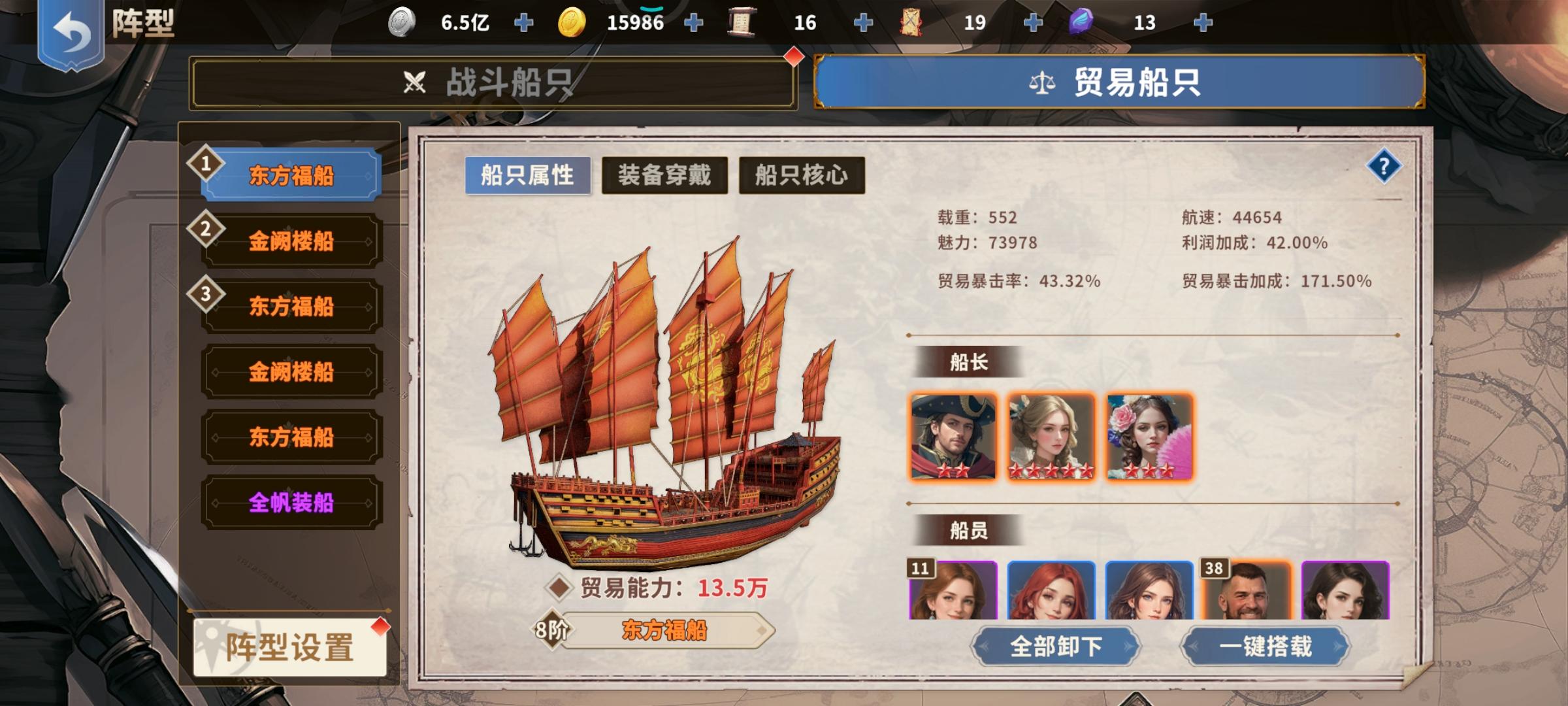Select the five-star blonde captain portrait
Screen dimensions: 1568x706
pyautogui.click(x=1051, y=437)
